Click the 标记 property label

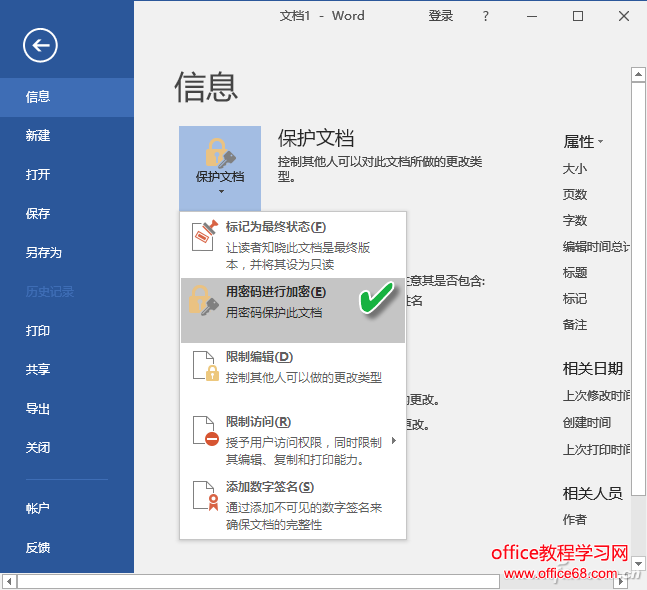(x=575, y=299)
